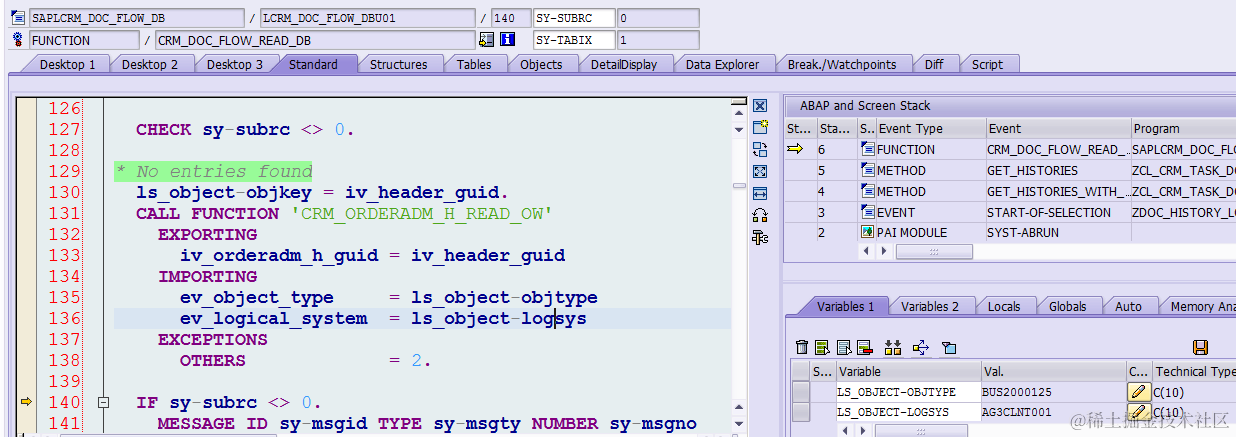Click the PAI MODULE stack row icon
1236x437 pixels.
[x=867, y=232]
